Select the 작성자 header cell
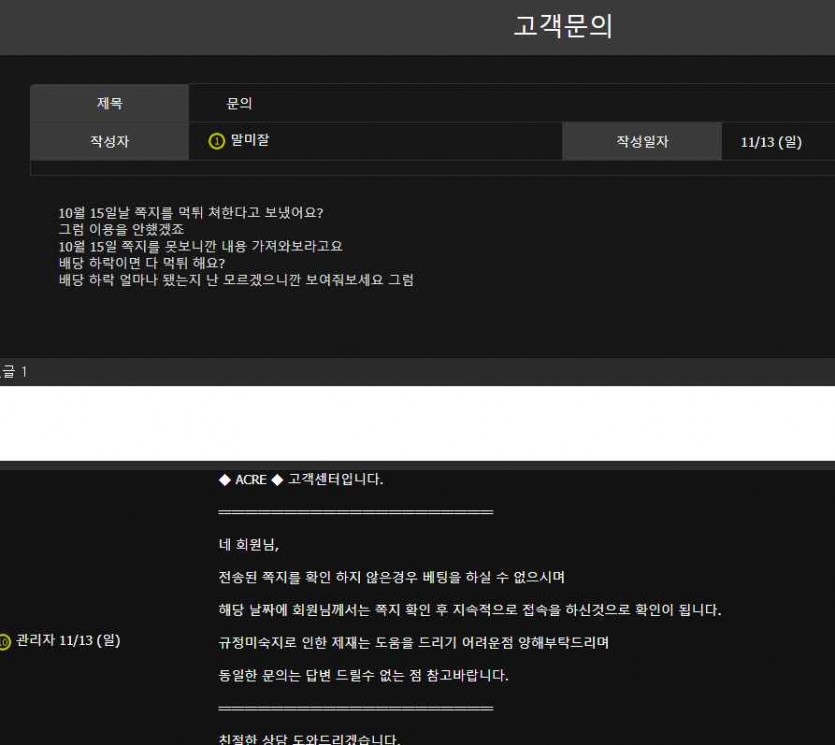This screenshot has height=745, width=835. point(109,142)
